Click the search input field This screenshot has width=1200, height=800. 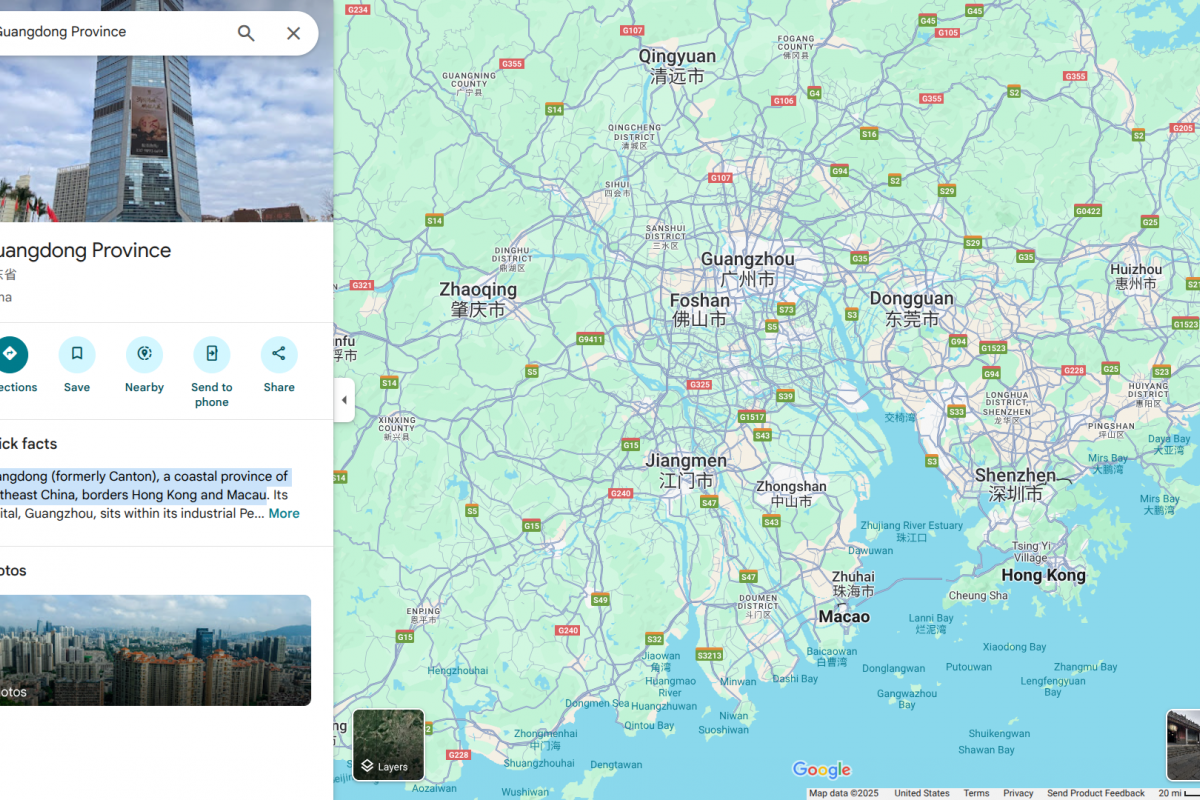[110, 32]
